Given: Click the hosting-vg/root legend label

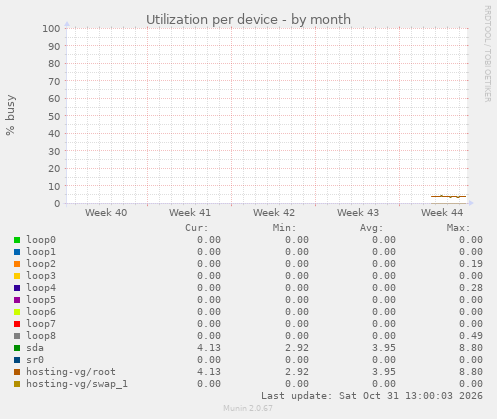Looking at the screenshot, I should [71, 372].
